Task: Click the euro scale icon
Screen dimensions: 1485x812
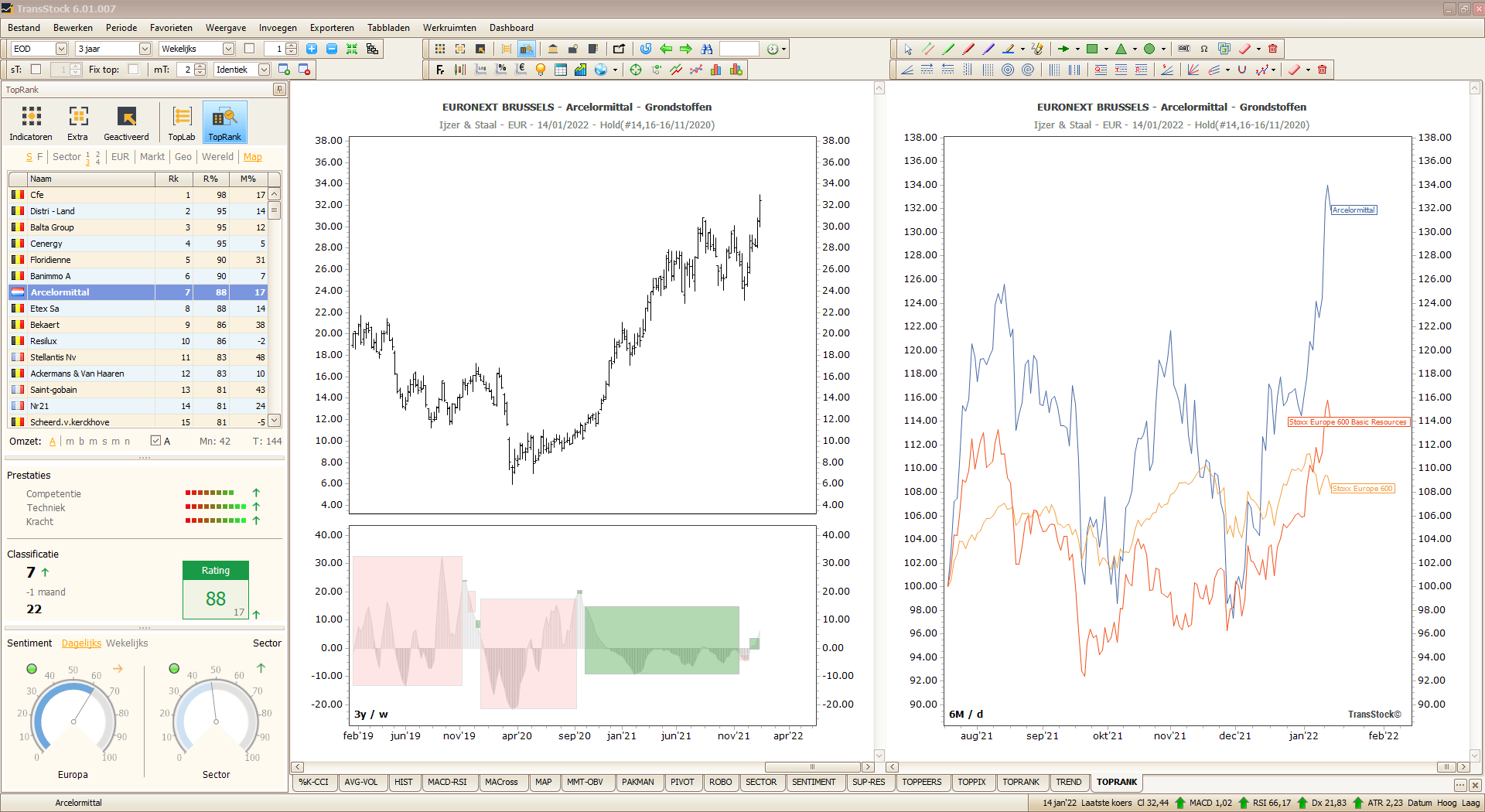Action: click(521, 70)
